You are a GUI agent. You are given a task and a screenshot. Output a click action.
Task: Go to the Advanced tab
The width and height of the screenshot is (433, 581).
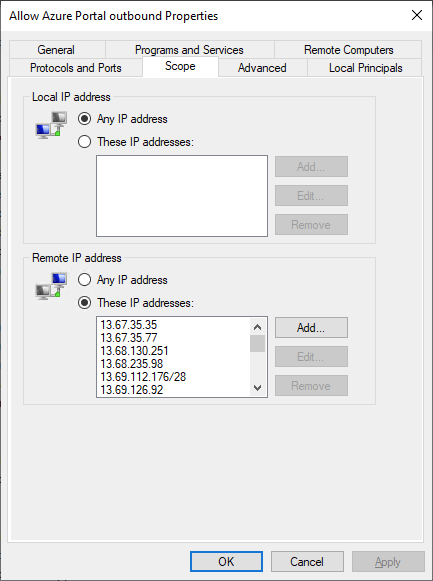262,68
